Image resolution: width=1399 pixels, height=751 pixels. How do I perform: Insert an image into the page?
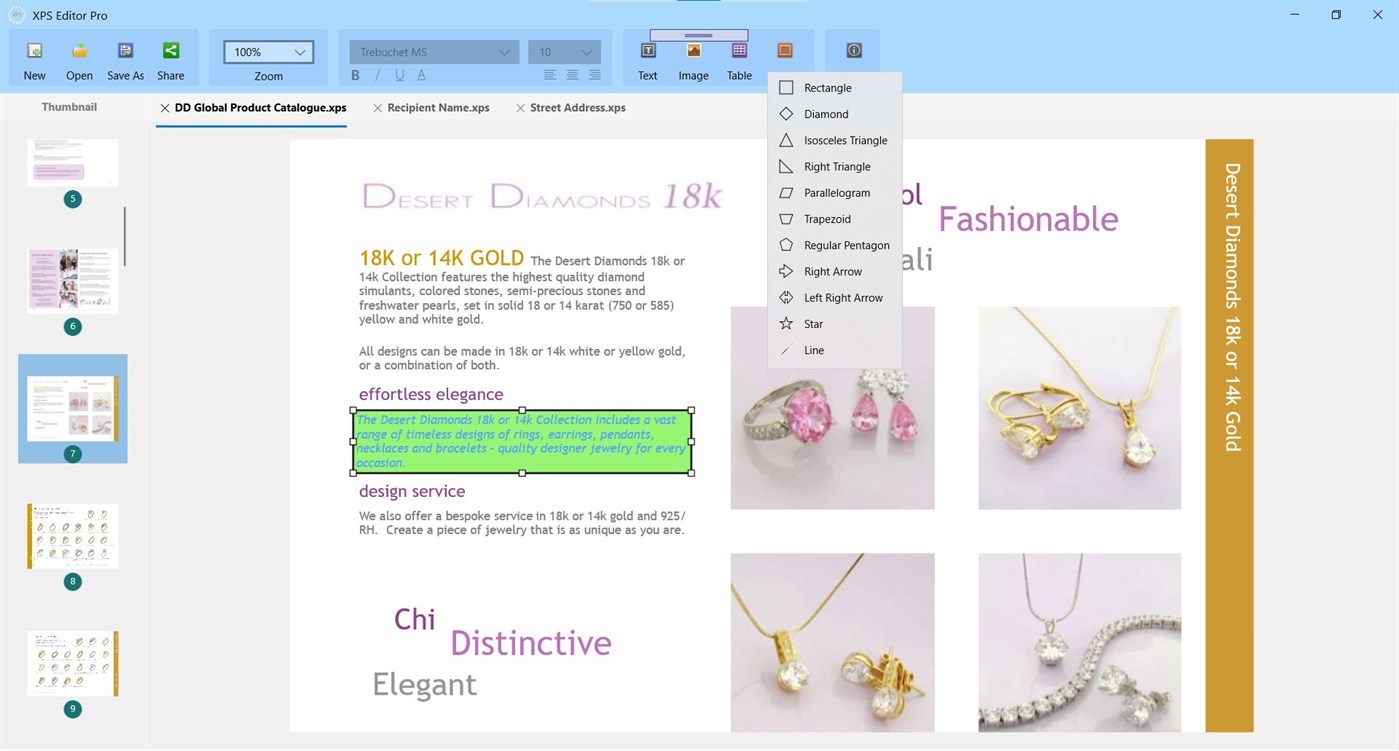(693, 57)
